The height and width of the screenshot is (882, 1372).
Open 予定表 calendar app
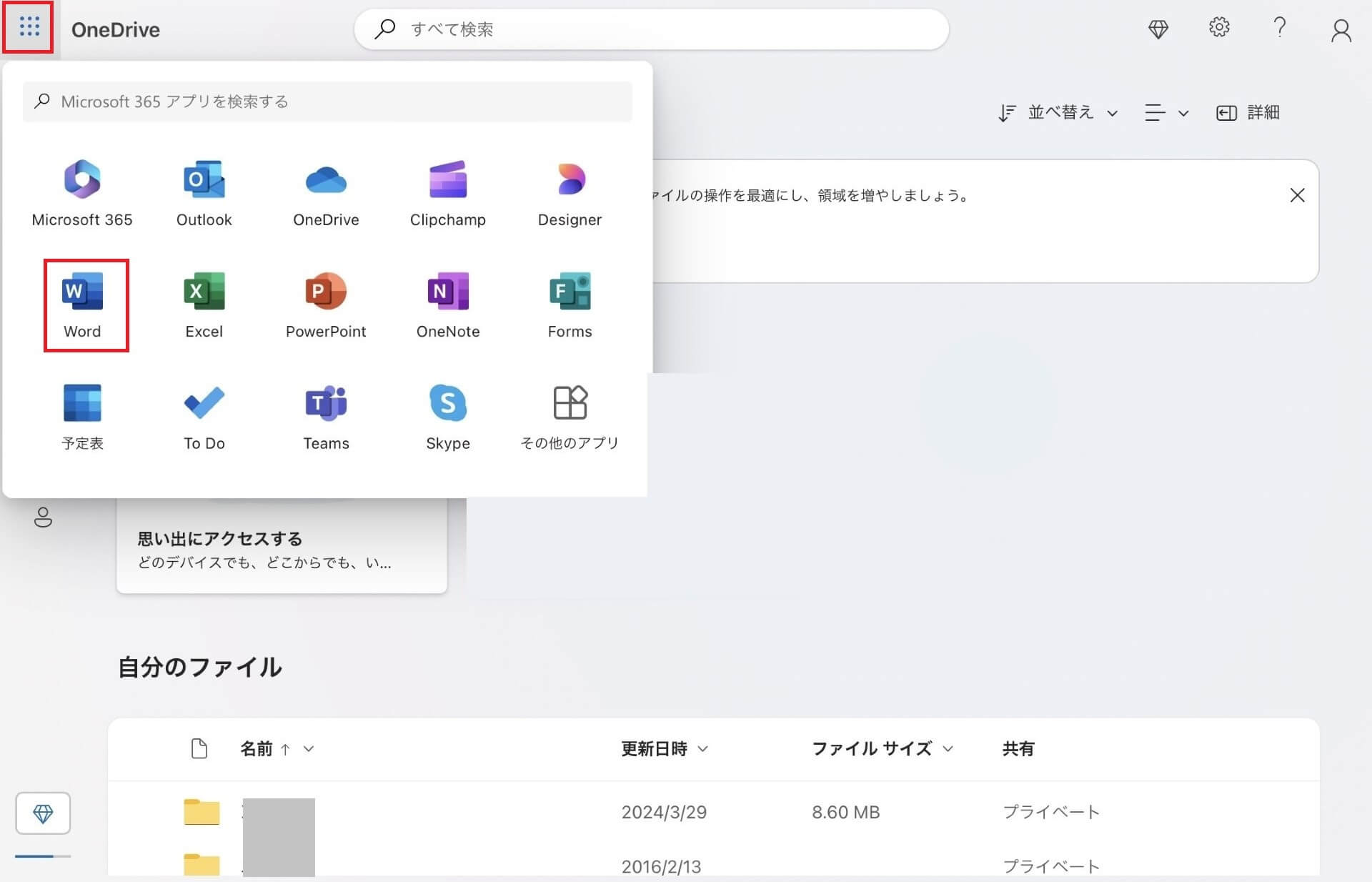tap(83, 417)
